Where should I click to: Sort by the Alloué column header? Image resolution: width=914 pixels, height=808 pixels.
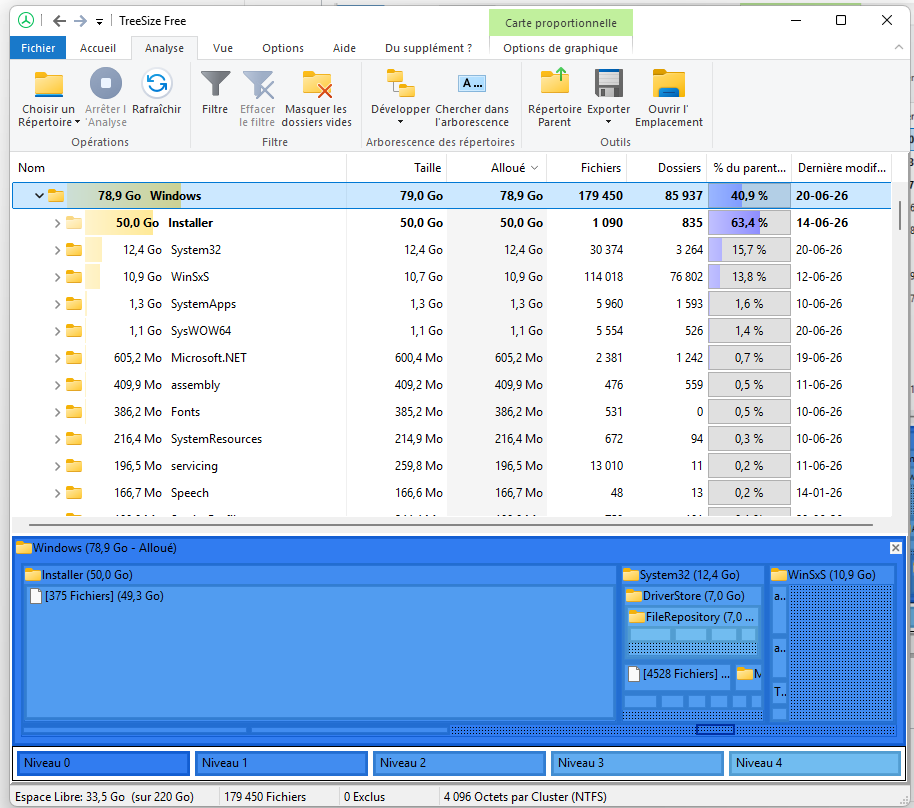[x=508, y=168]
